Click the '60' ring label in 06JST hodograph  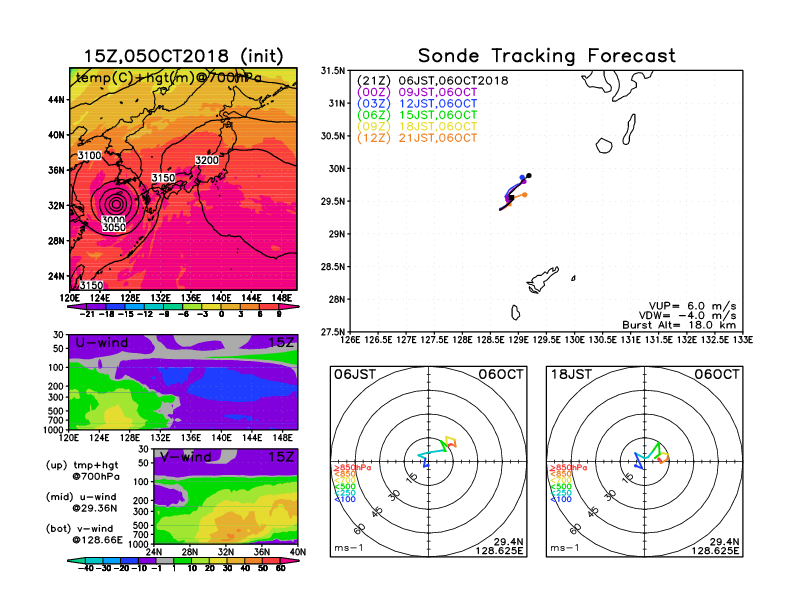(x=359, y=529)
